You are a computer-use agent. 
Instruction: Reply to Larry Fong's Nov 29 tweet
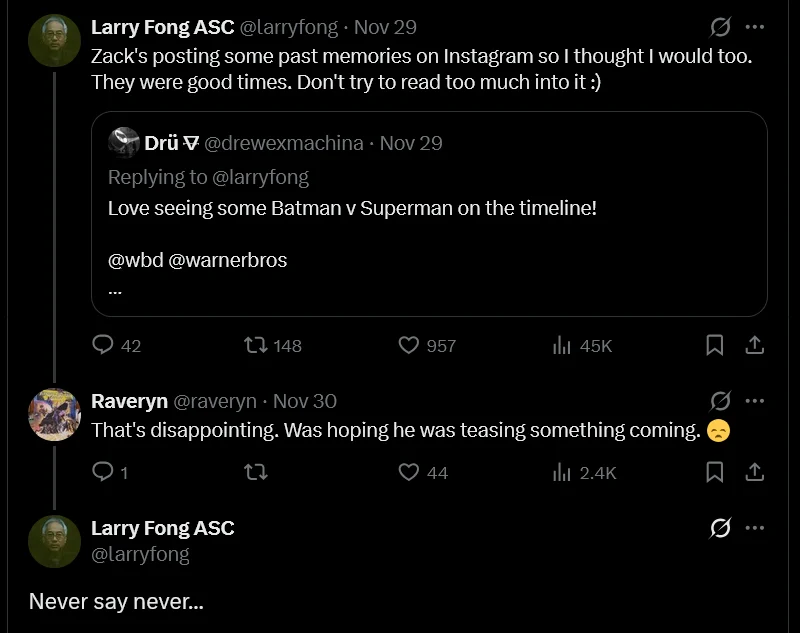point(104,345)
